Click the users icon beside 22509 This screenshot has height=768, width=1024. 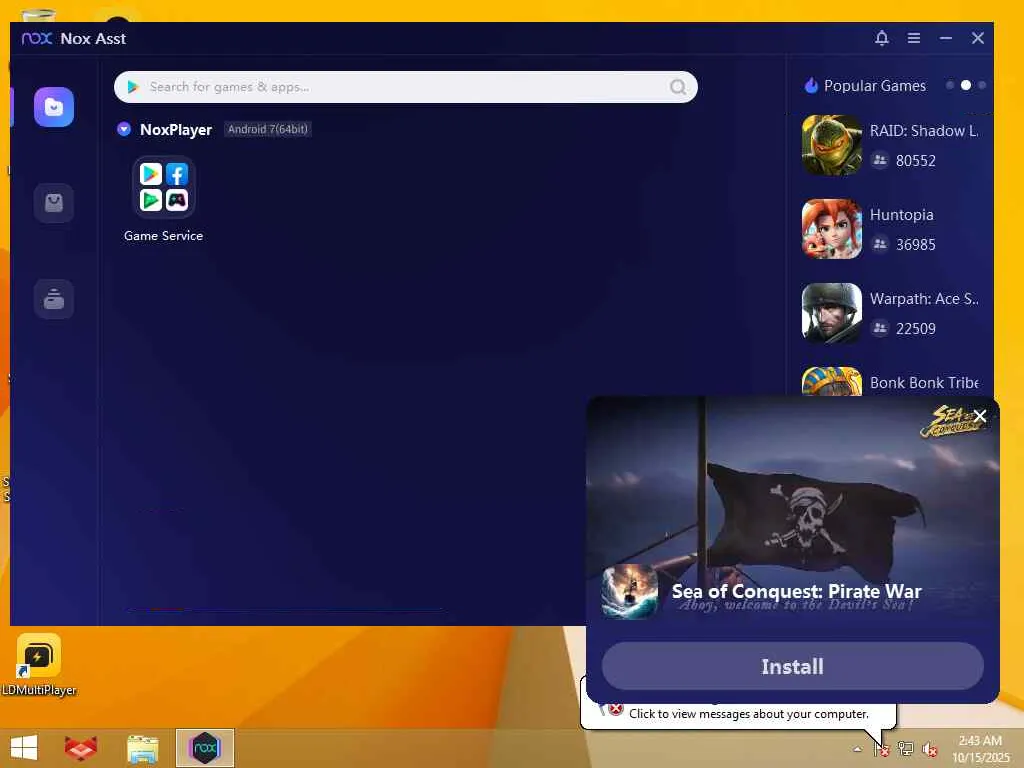(880, 328)
